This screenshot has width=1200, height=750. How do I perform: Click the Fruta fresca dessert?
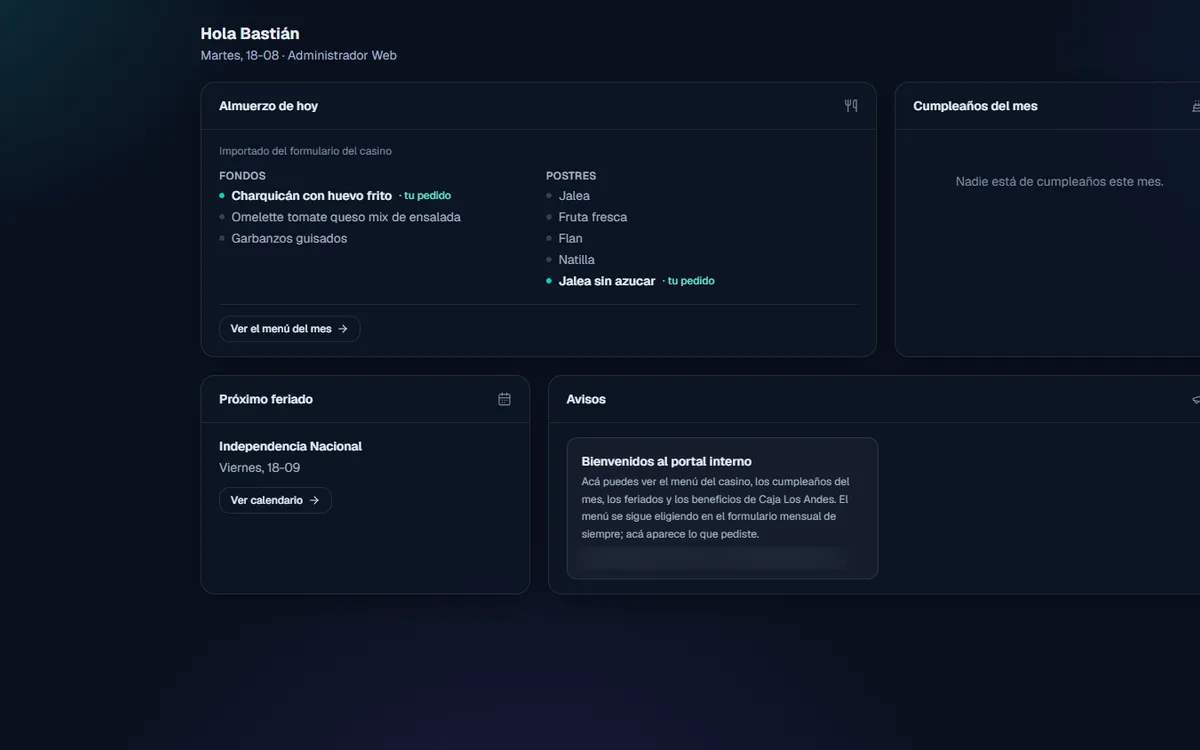[593, 217]
